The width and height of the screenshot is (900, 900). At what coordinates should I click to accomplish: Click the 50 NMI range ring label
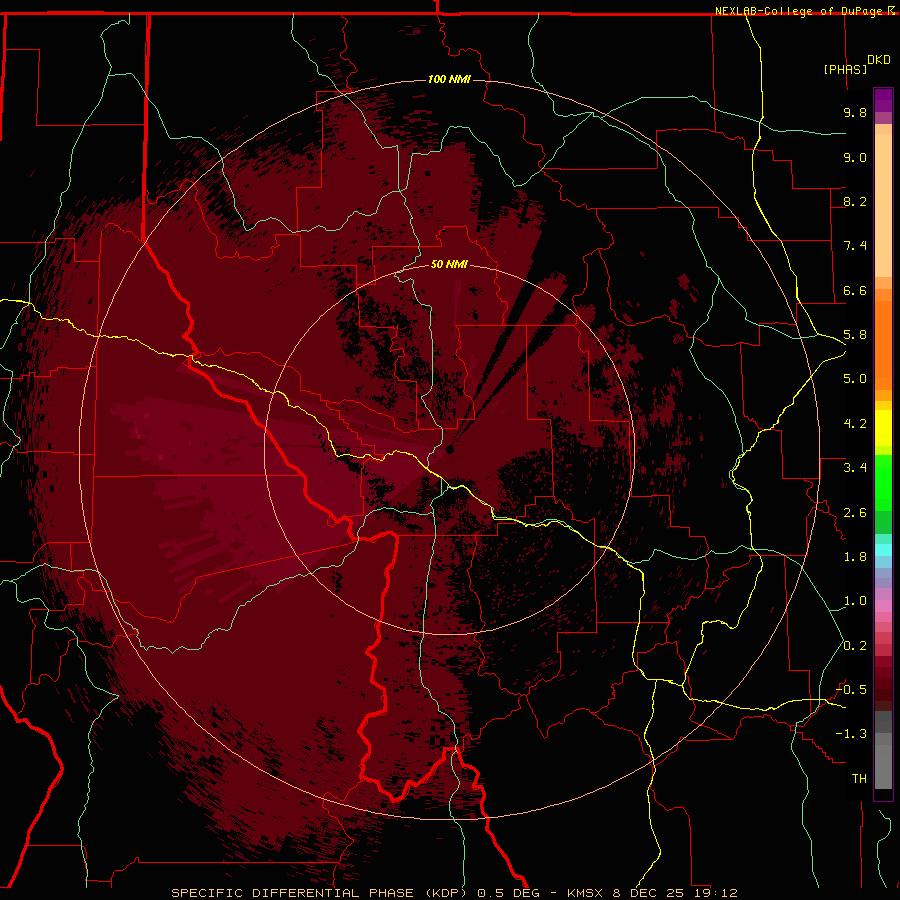pyautogui.click(x=449, y=264)
